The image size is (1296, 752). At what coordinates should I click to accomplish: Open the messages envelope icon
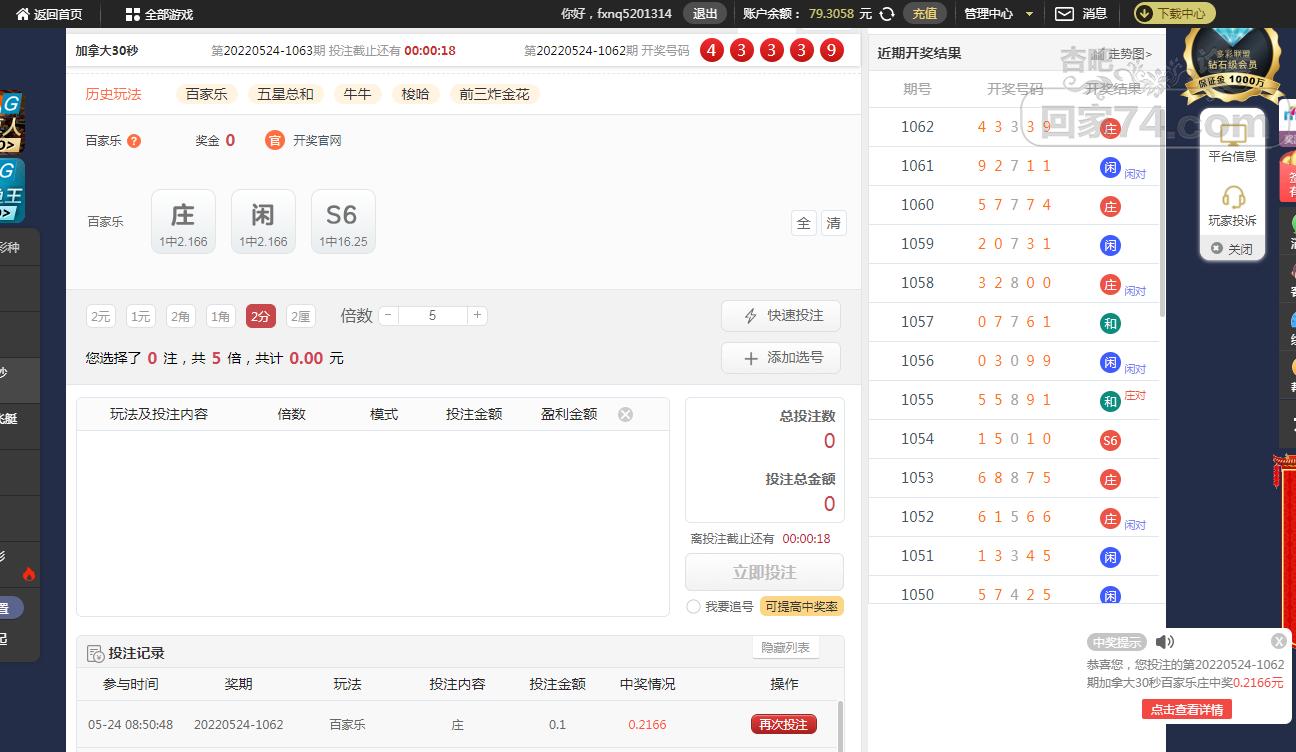pos(1065,14)
